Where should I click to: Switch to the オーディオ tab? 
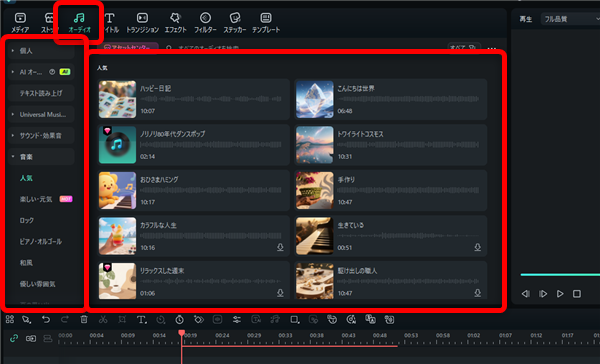click(79, 23)
